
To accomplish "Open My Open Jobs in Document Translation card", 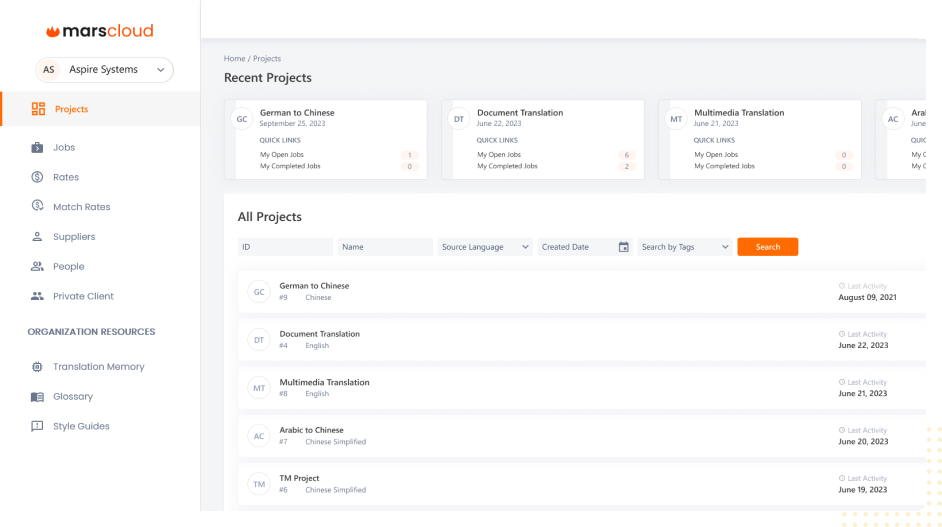I will [x=499, y=155].
